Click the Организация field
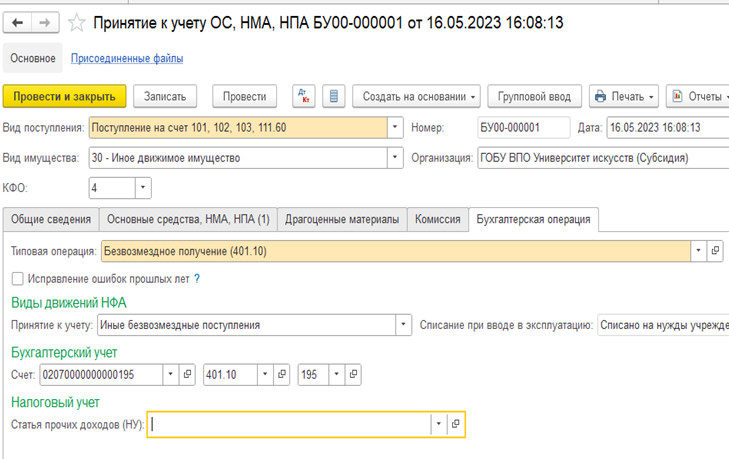The width and height of the screenshot is (729, 459). tap(603, 158)
